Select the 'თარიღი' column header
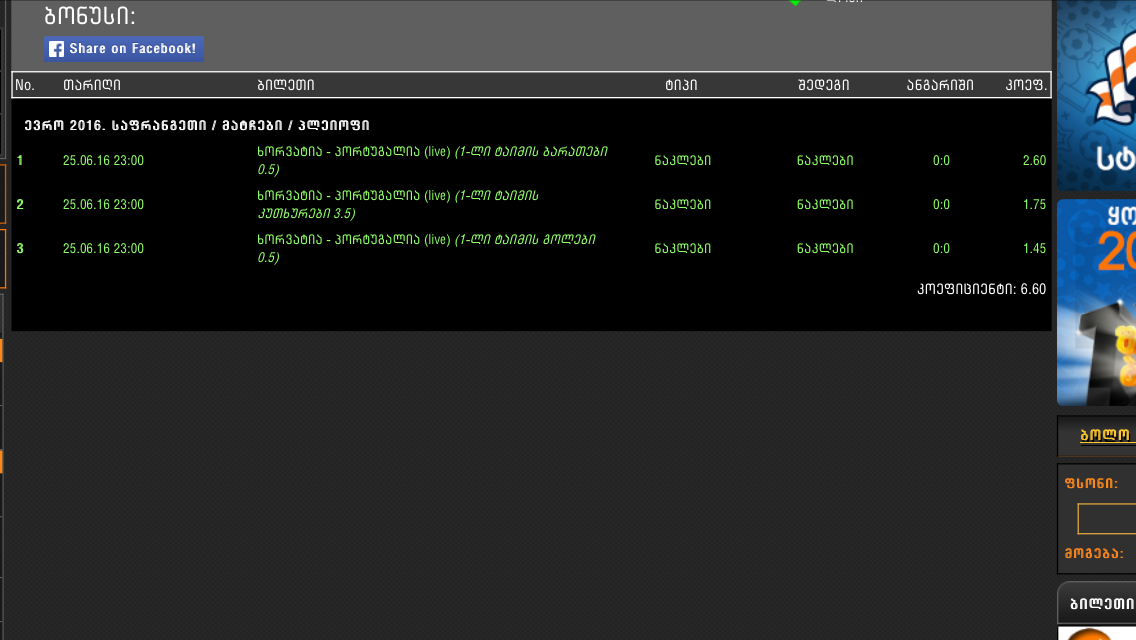This screenshot has width=1136, height=640. point(92,85)
